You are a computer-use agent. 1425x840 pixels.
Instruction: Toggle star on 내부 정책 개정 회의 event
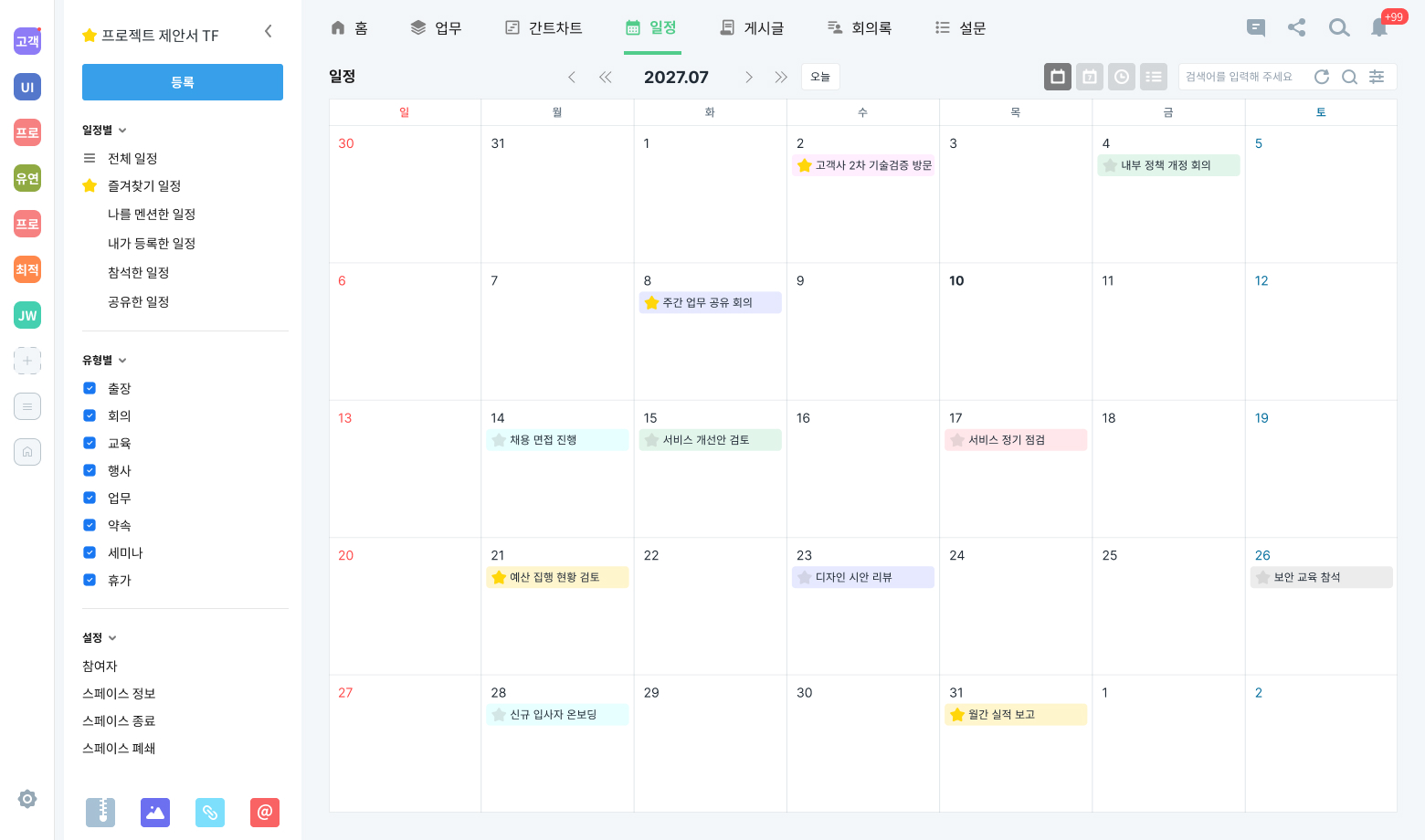(1110, 165)
